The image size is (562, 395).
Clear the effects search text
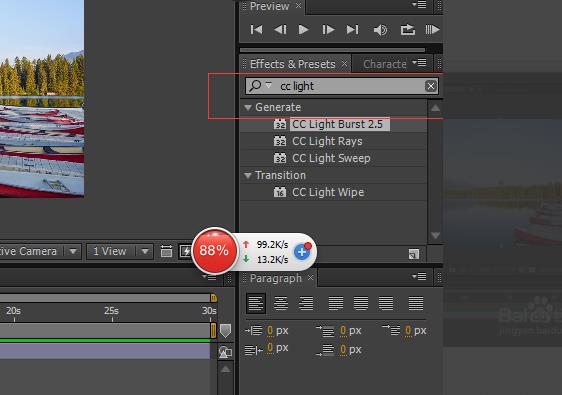pos(431,86)
